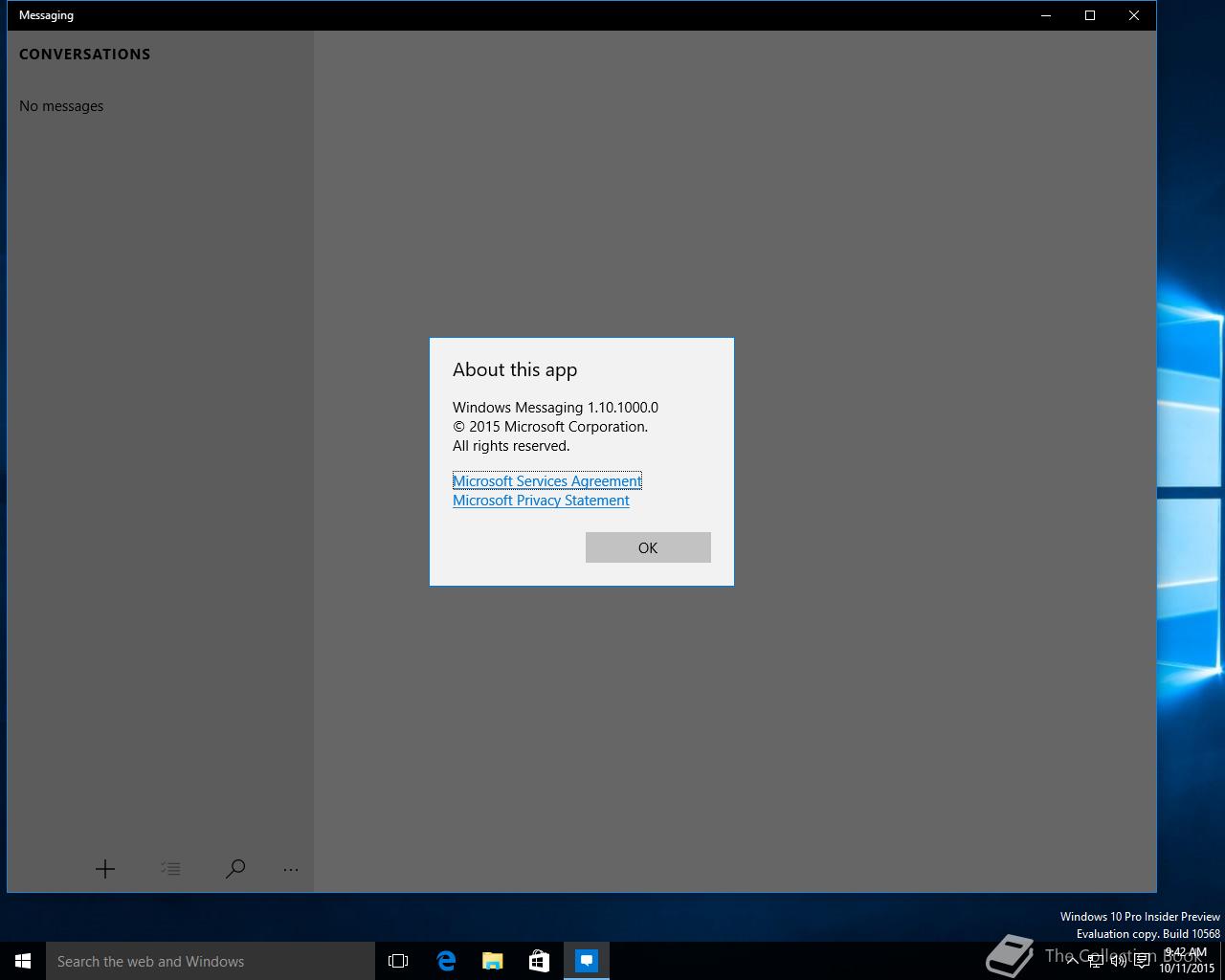
Task: Click the "About this app" dialog title
Action: pos(515,369)
